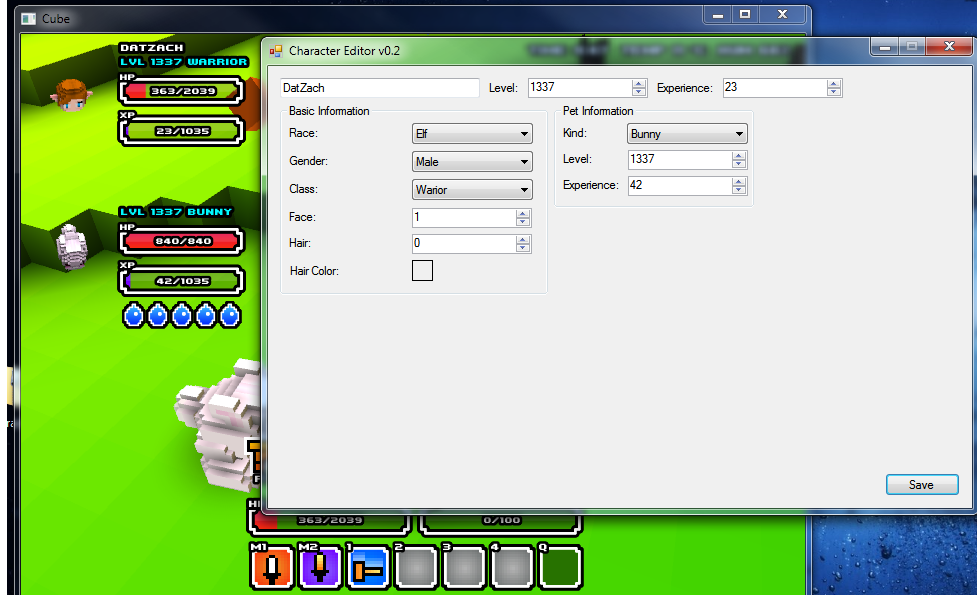Select the green Q skill slot

561,567
